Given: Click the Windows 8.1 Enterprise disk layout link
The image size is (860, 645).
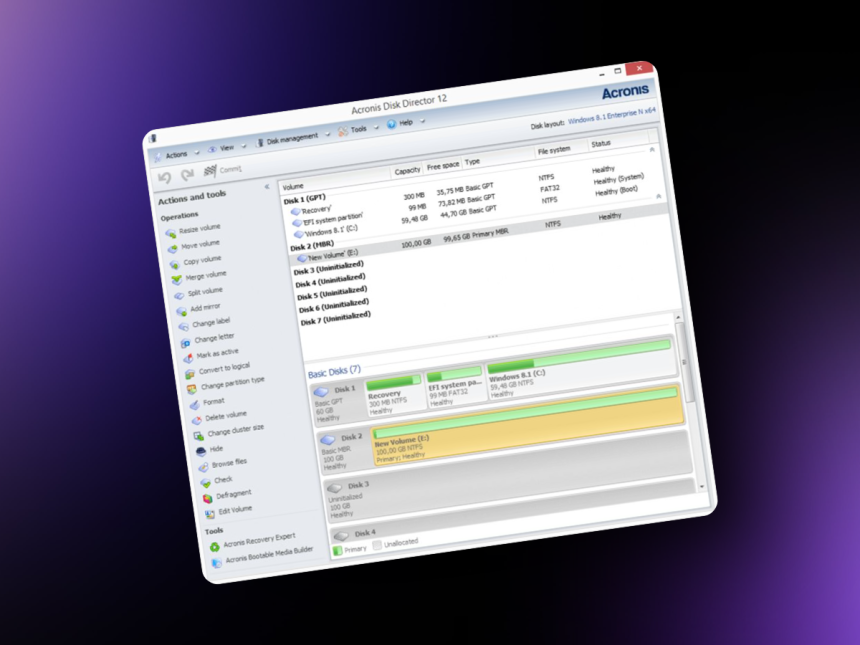Looking at the screenshot, I should point(612,116).
